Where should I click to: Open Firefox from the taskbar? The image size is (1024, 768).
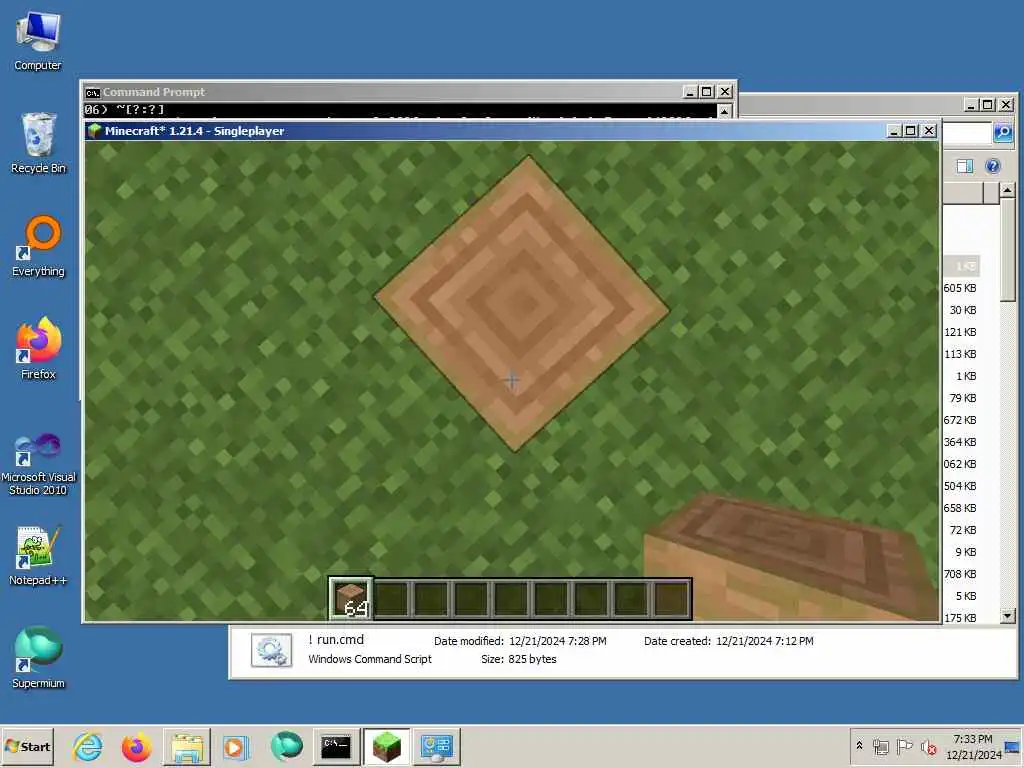136,746
